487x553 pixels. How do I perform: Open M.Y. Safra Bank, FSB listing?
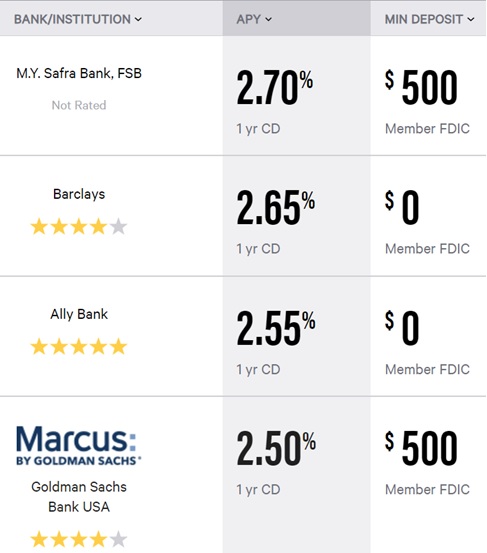click(x=79, y=73)
